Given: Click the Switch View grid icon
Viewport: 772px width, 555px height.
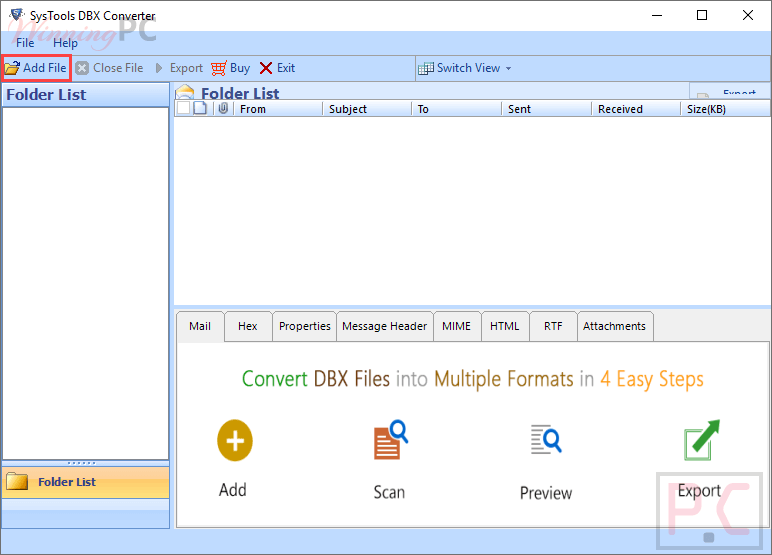Looking at the screenshot, I should [425, 68].
